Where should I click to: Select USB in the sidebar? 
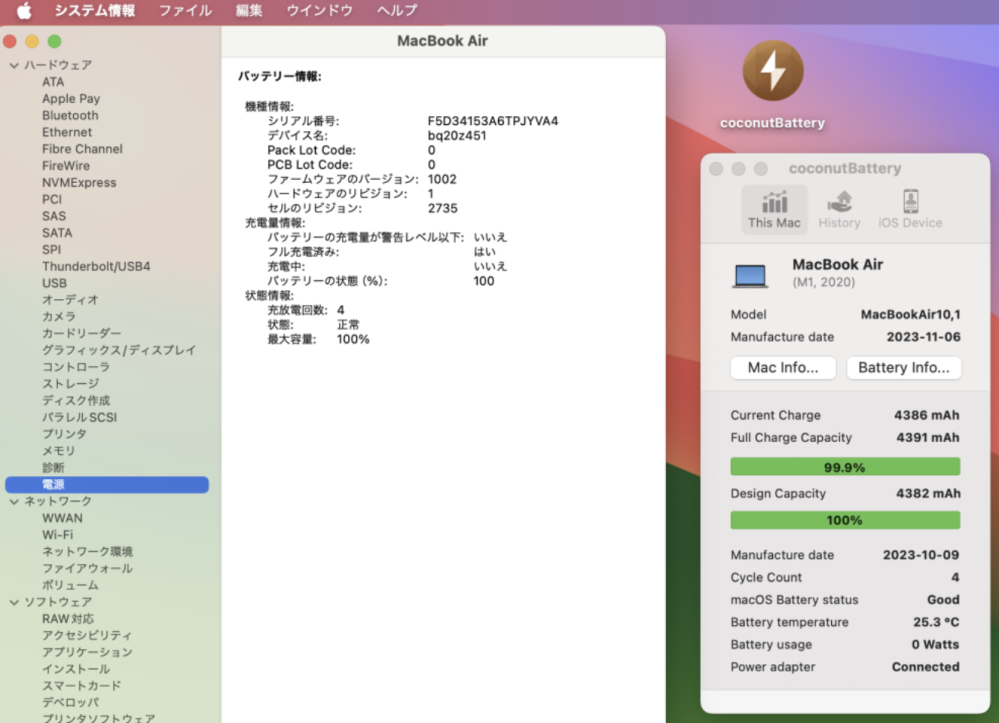pyautogui.click(x=54, y=283)
